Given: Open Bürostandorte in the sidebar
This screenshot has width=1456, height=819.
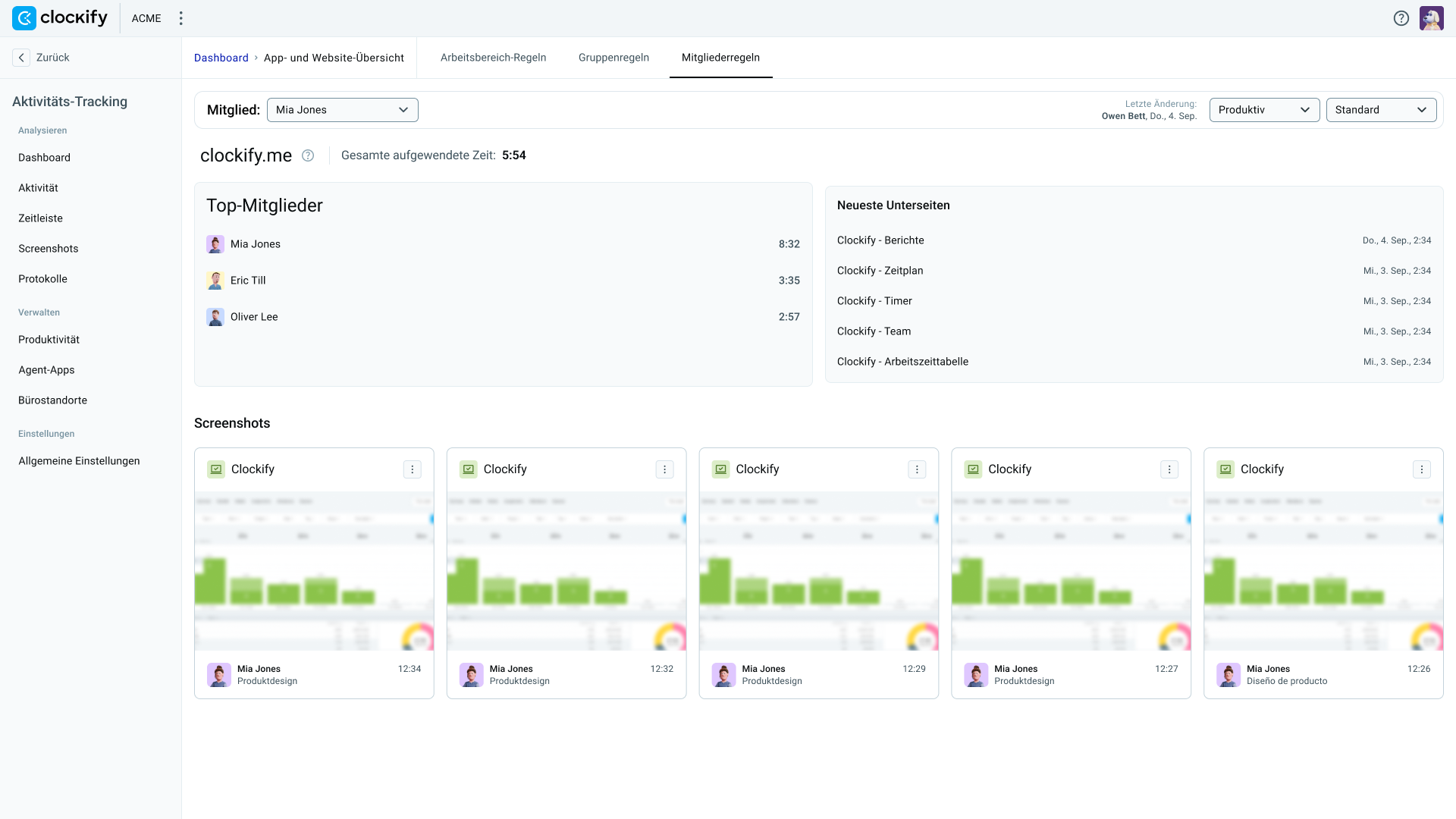Looking at the screenshot, I should 53,400.
